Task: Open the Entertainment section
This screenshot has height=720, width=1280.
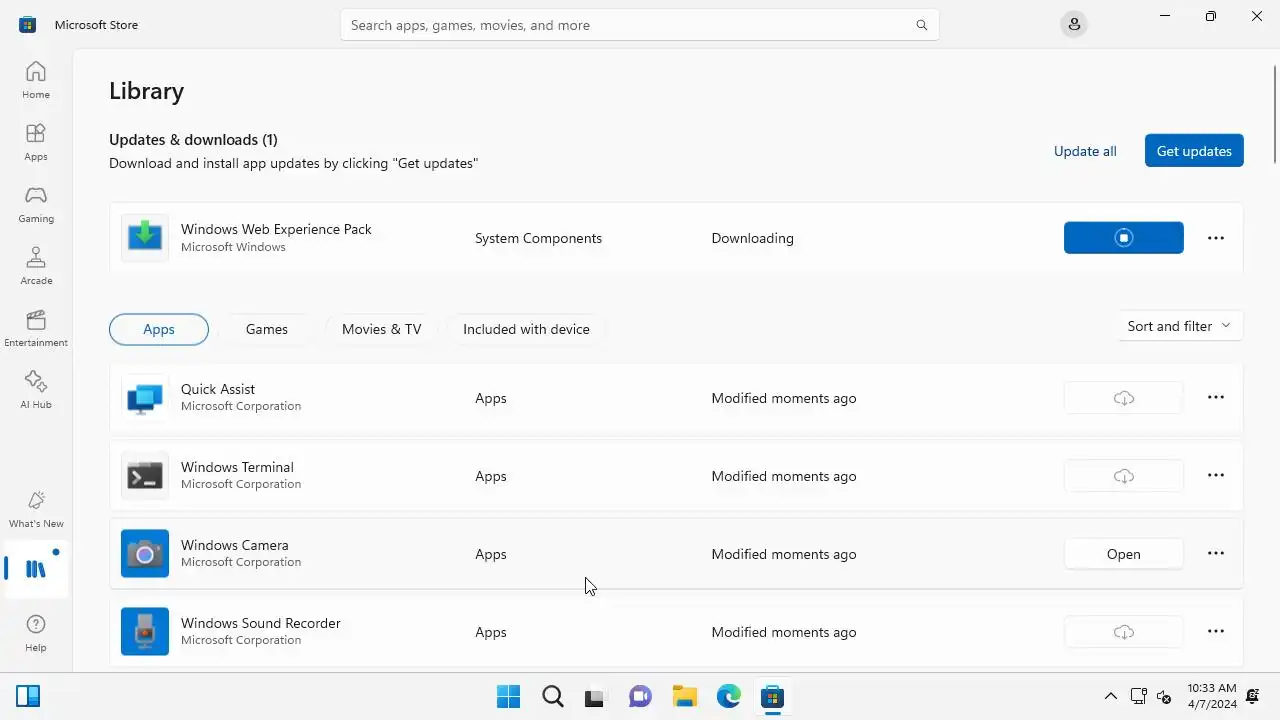Action: 36,328
